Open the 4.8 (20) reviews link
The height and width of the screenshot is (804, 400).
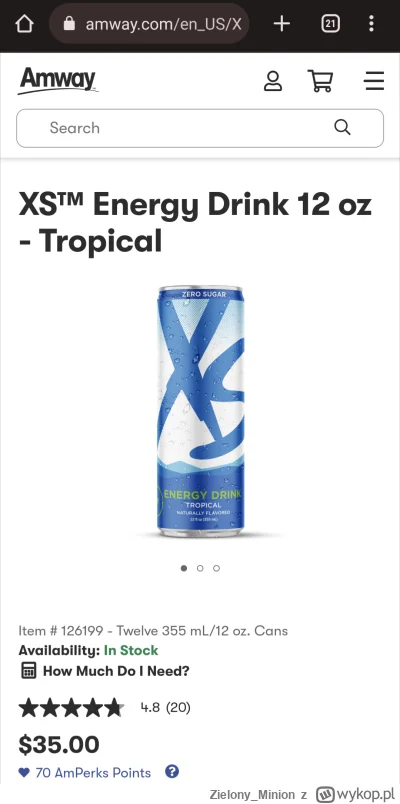(x=166, y=708)
